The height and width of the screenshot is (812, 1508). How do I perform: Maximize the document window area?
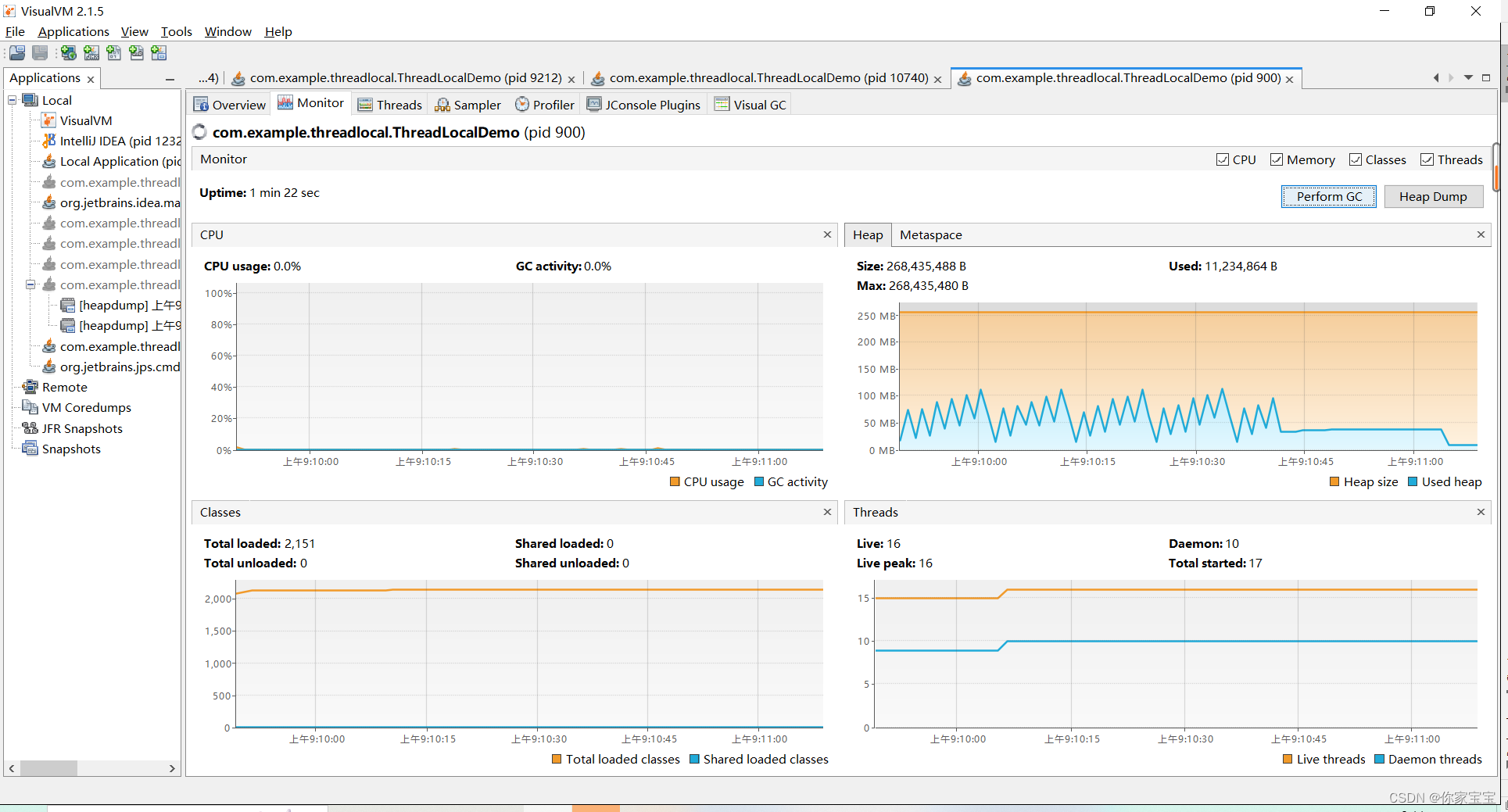(x=1486, y=77)
